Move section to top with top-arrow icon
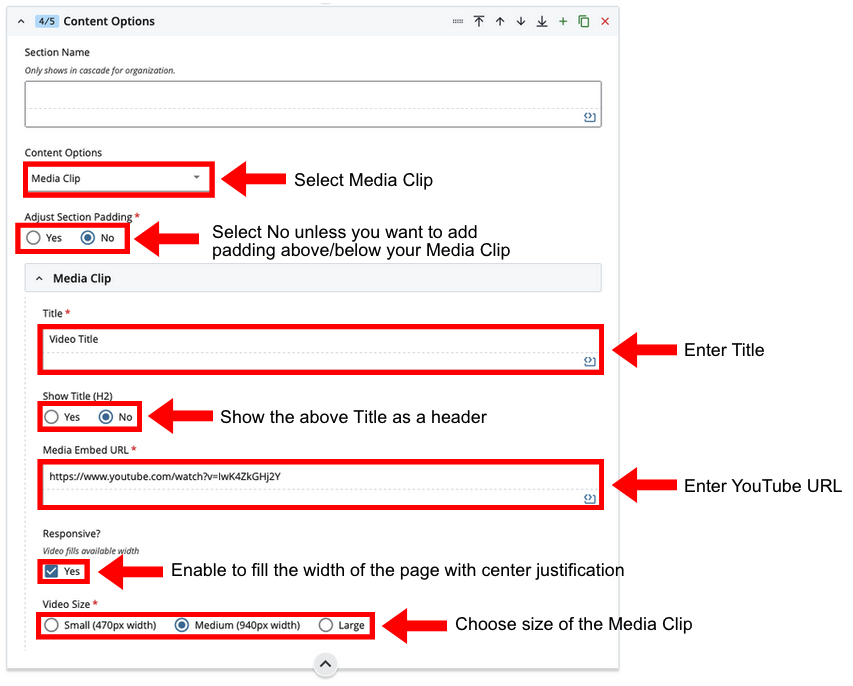Screen dimensions: 853x686 coord(479,21)
